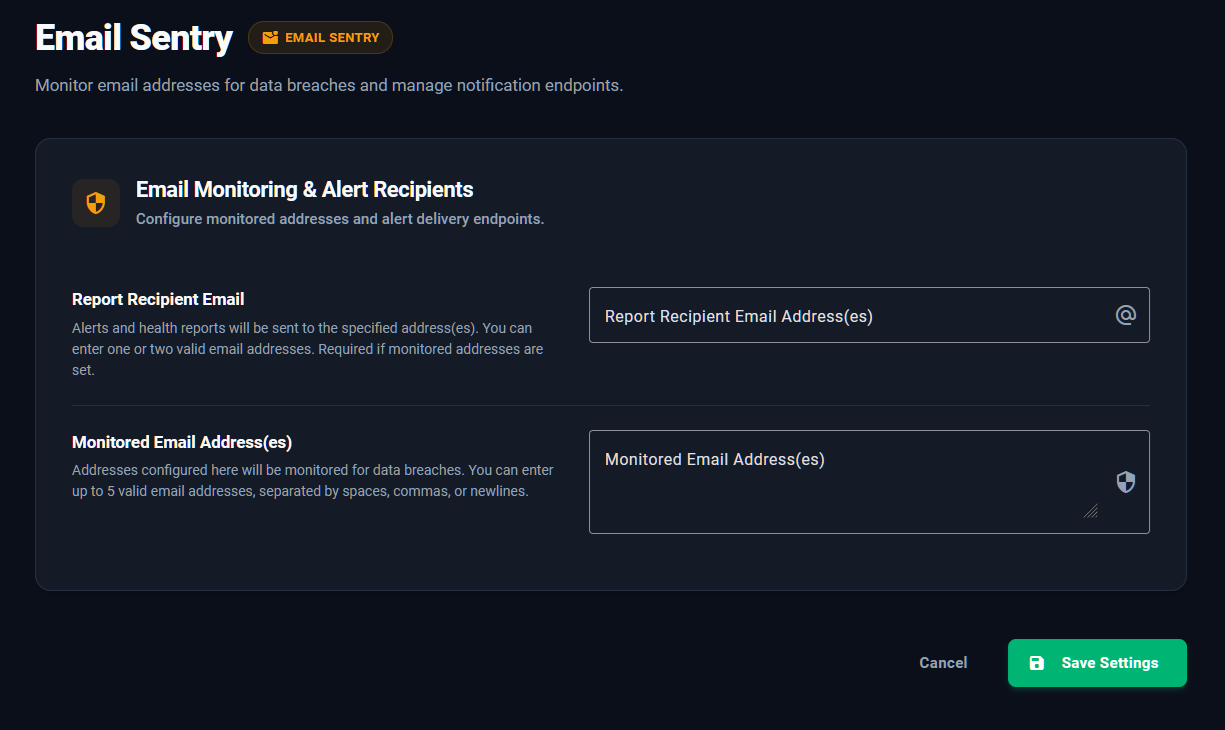Click the shield icon in monitored addresses field
Image resolution: width=1225 pixels, height=730 pixels.
(1126, 482)
